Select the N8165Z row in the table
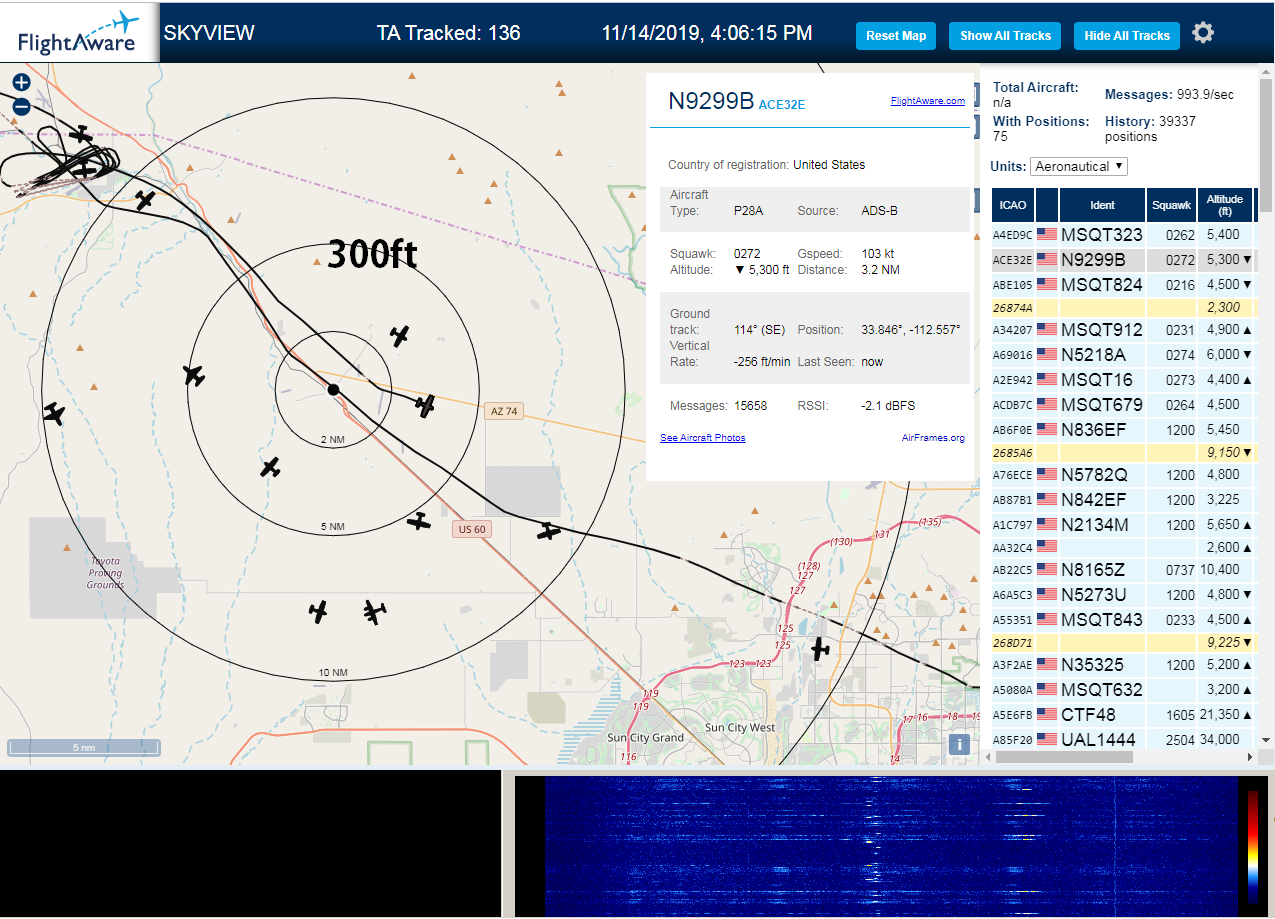 (x=1123, y=569)
